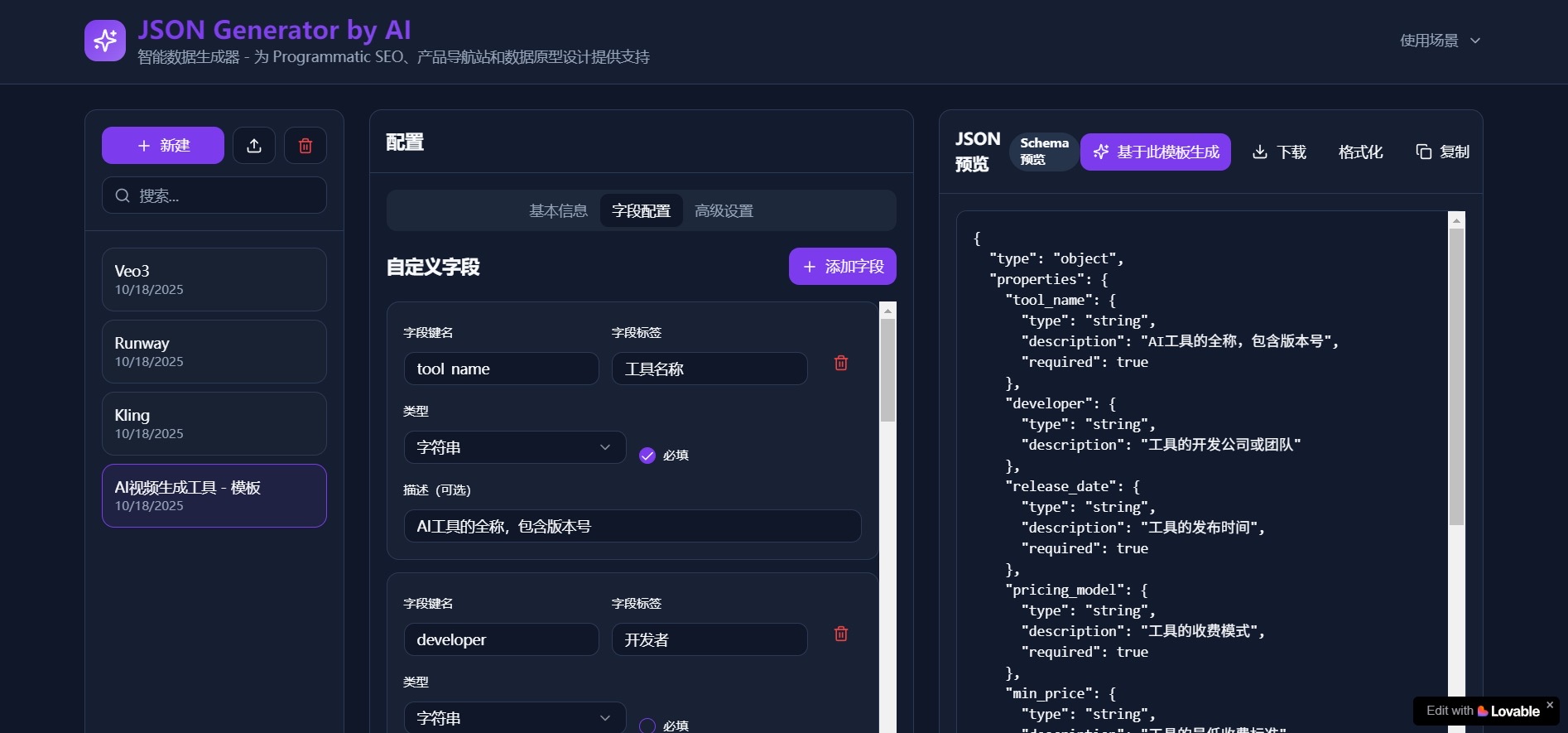
Task: Click the search magnifier icon
Action: 123,195
